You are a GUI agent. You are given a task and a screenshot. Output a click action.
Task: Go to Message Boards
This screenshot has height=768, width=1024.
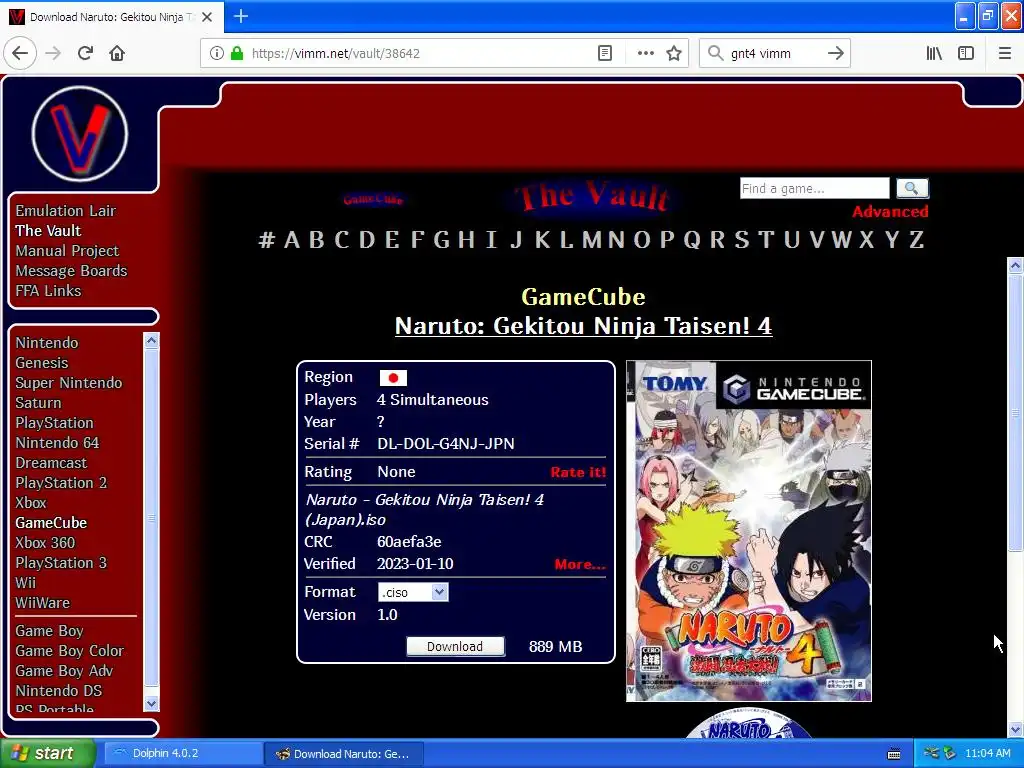(71, 271)
